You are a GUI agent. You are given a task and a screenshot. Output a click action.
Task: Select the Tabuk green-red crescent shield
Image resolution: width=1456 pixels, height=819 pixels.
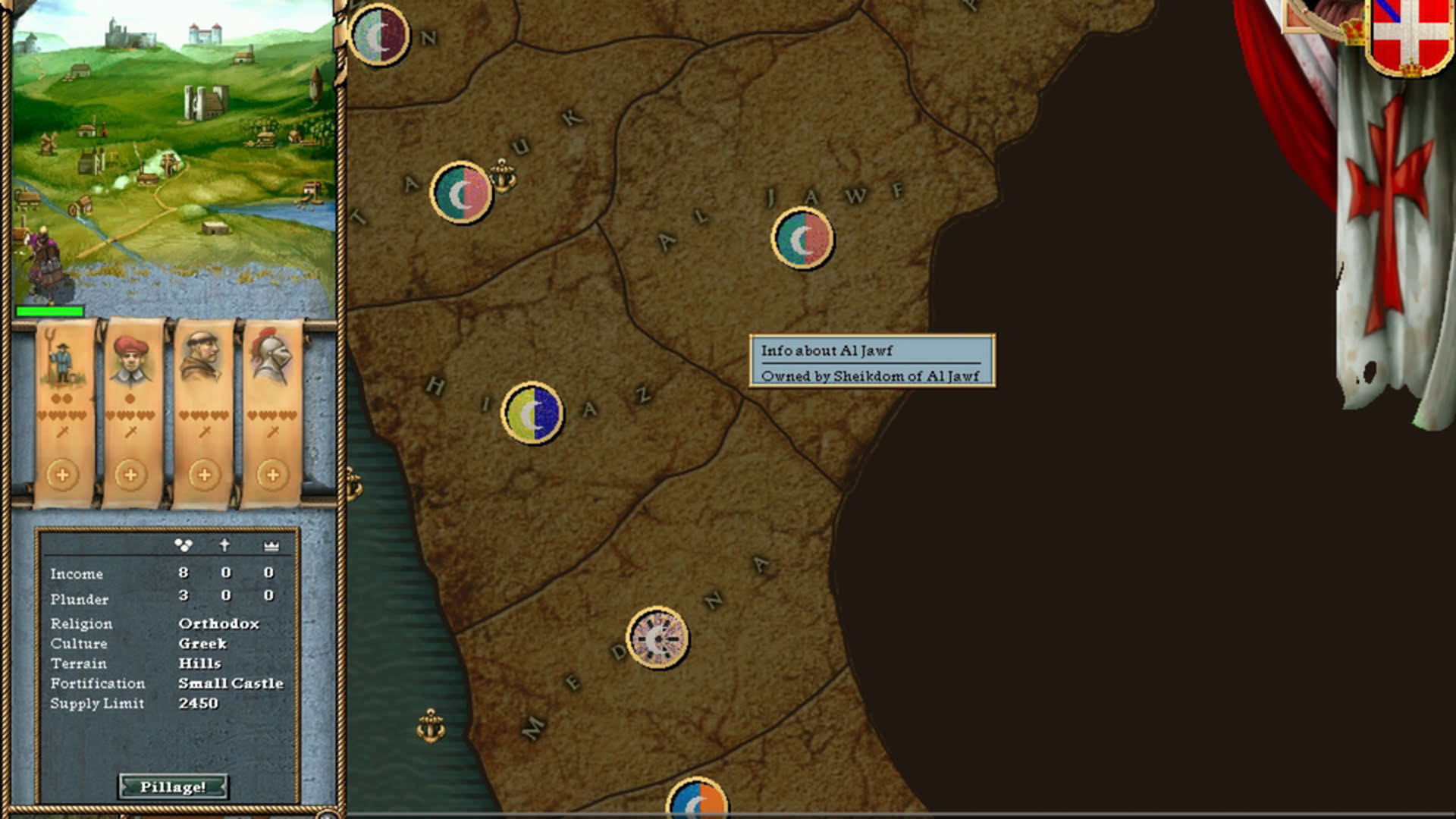click(x=461, y=193)
